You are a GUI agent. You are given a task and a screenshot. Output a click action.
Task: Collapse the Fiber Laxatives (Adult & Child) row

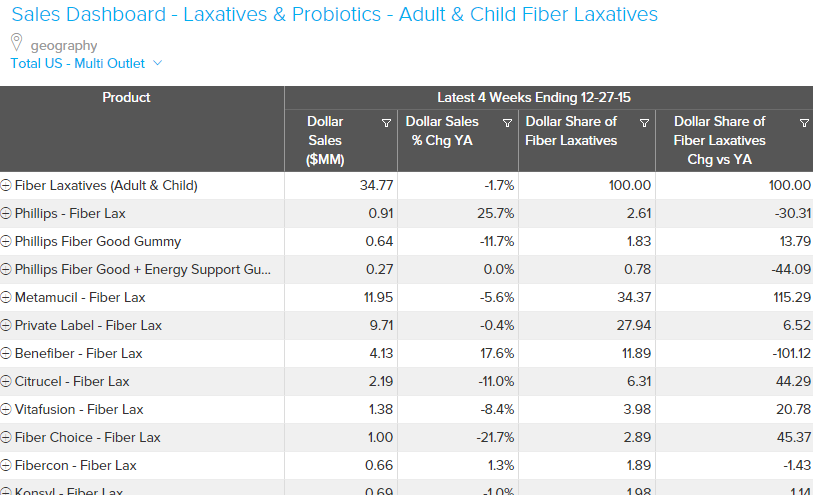pyautogui.click(x=6, y=186)
